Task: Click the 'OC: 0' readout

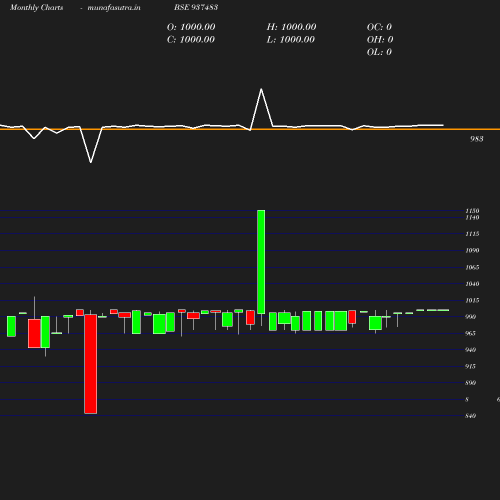Action: 379,27
